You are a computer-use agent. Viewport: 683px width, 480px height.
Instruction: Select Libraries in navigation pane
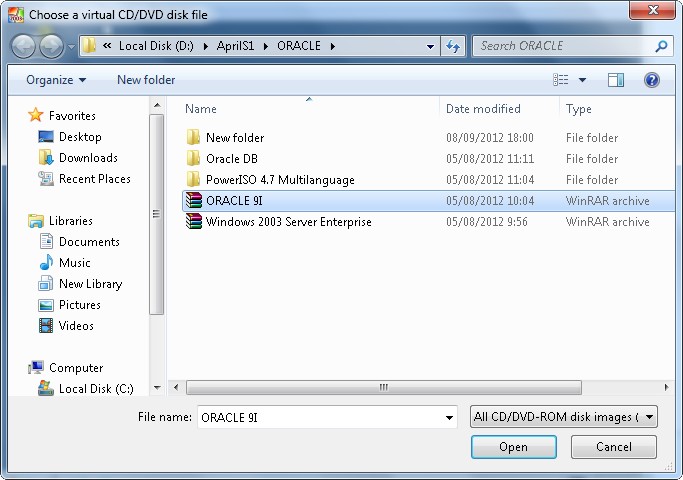[71, 221]
